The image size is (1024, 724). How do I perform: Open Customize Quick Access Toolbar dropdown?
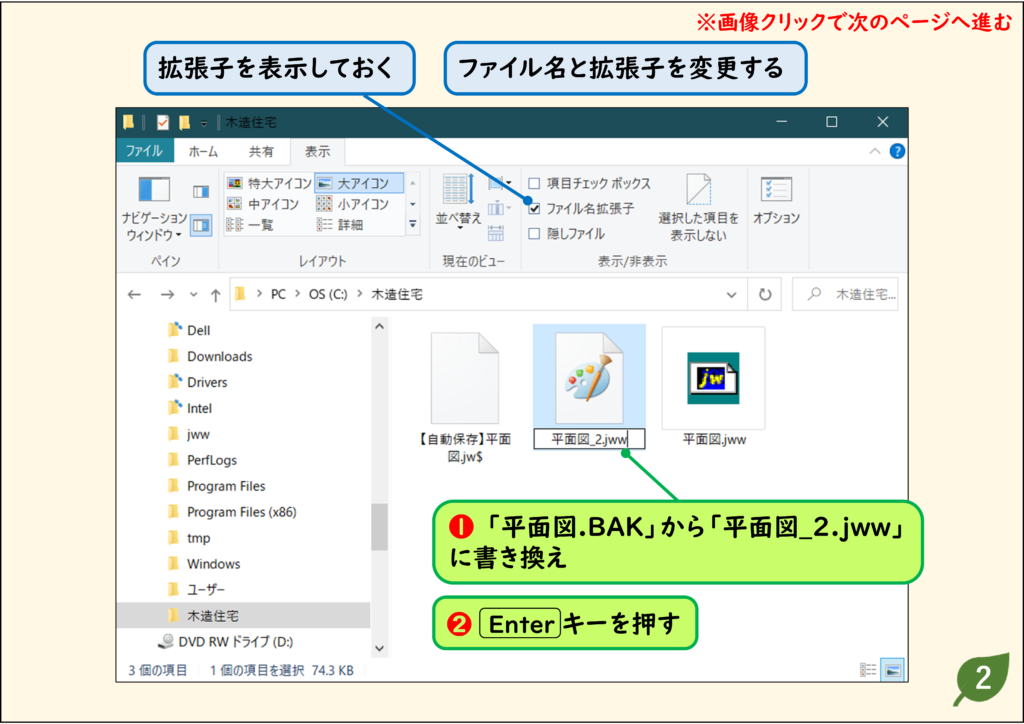(204, 123)
